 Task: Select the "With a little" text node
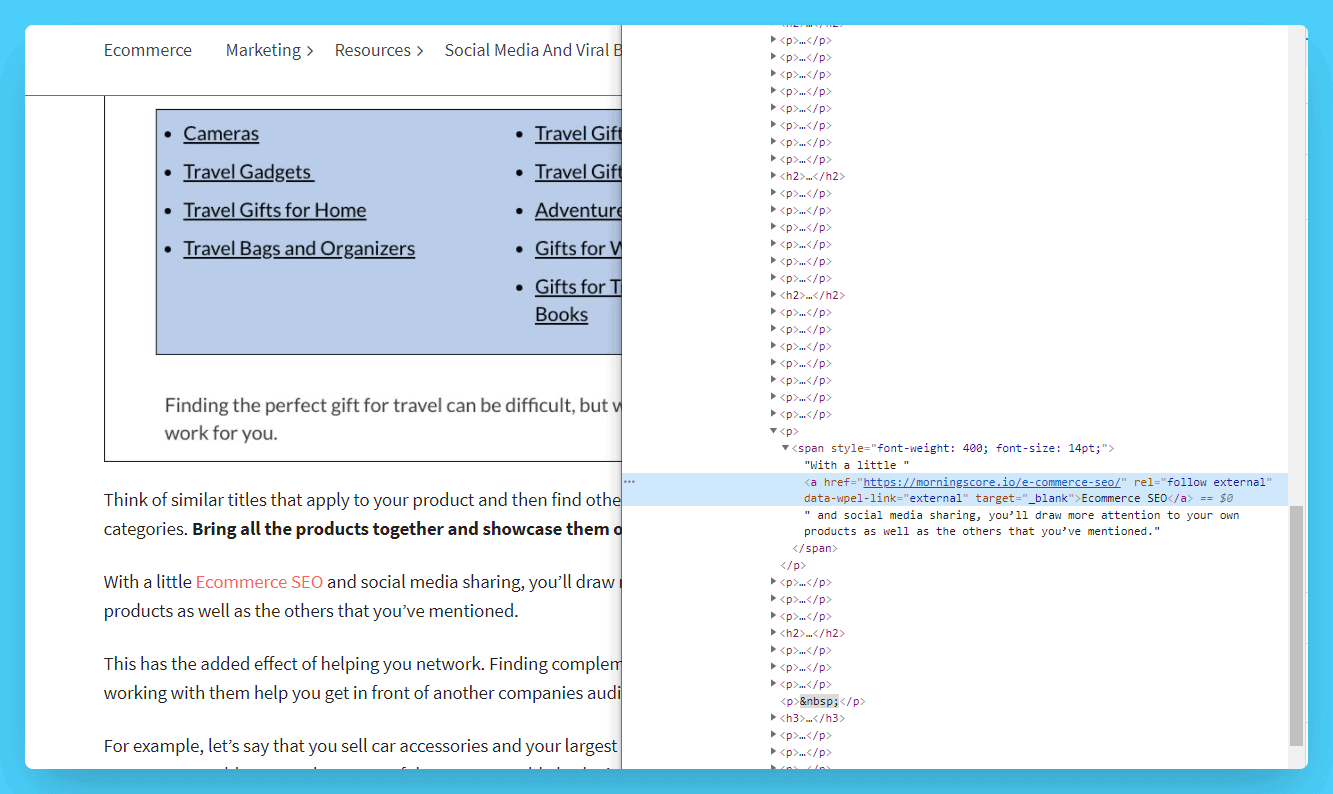[x=856, y=465]
